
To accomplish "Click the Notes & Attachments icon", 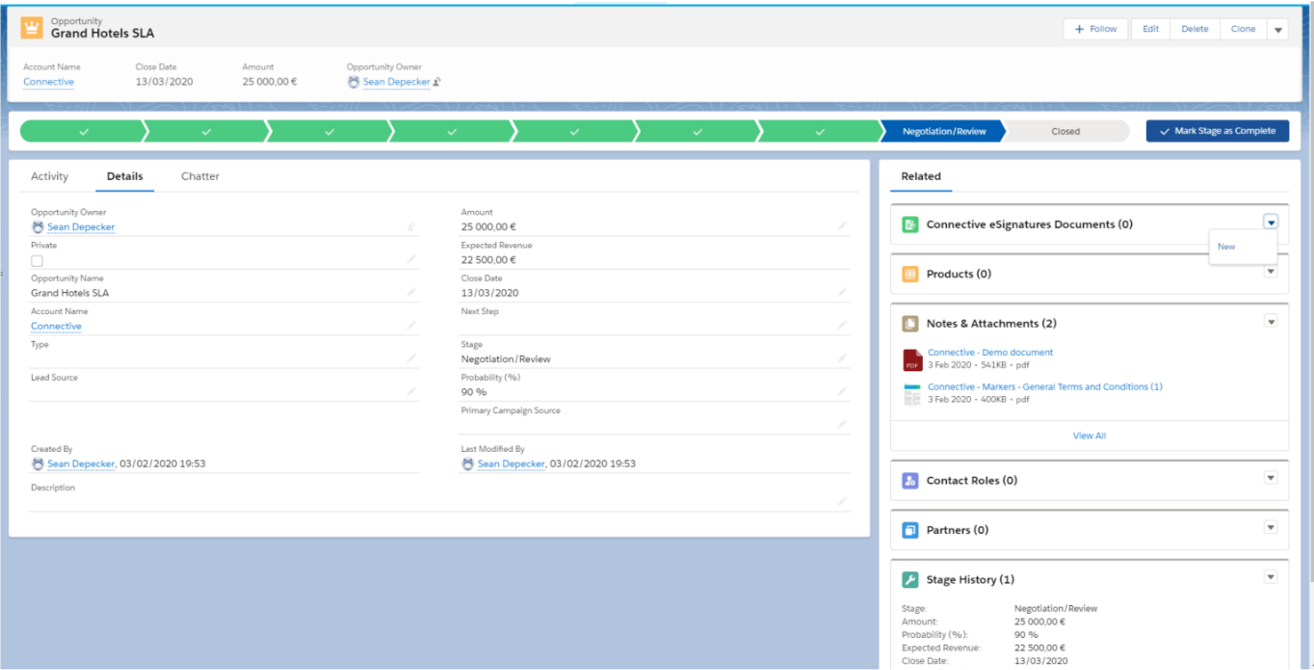I will (910, 324).
